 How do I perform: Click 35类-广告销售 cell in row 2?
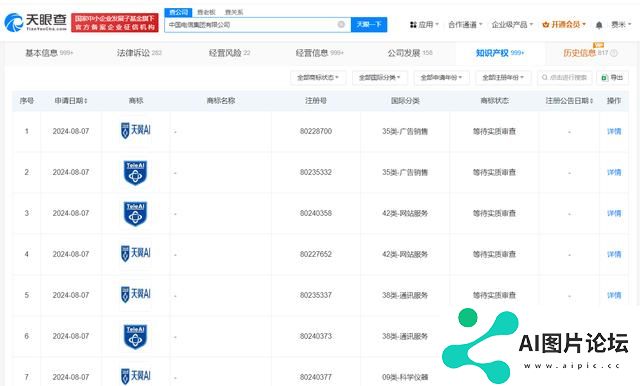click(405, 172)
